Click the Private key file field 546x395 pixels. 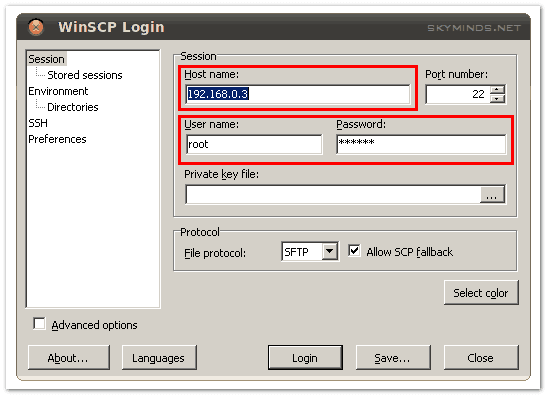[333, 194]
